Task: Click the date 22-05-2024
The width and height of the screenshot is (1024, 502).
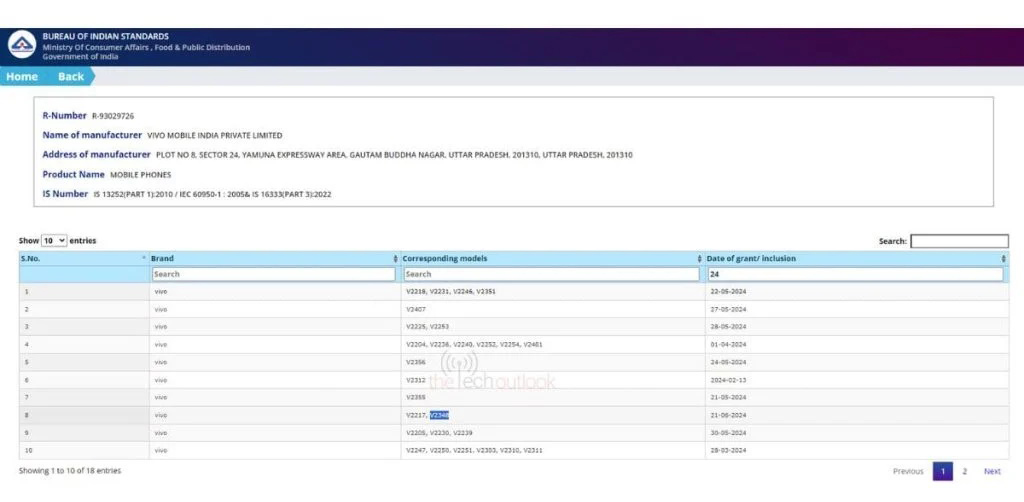Action: pyautogui.click(x=728, y=292)
